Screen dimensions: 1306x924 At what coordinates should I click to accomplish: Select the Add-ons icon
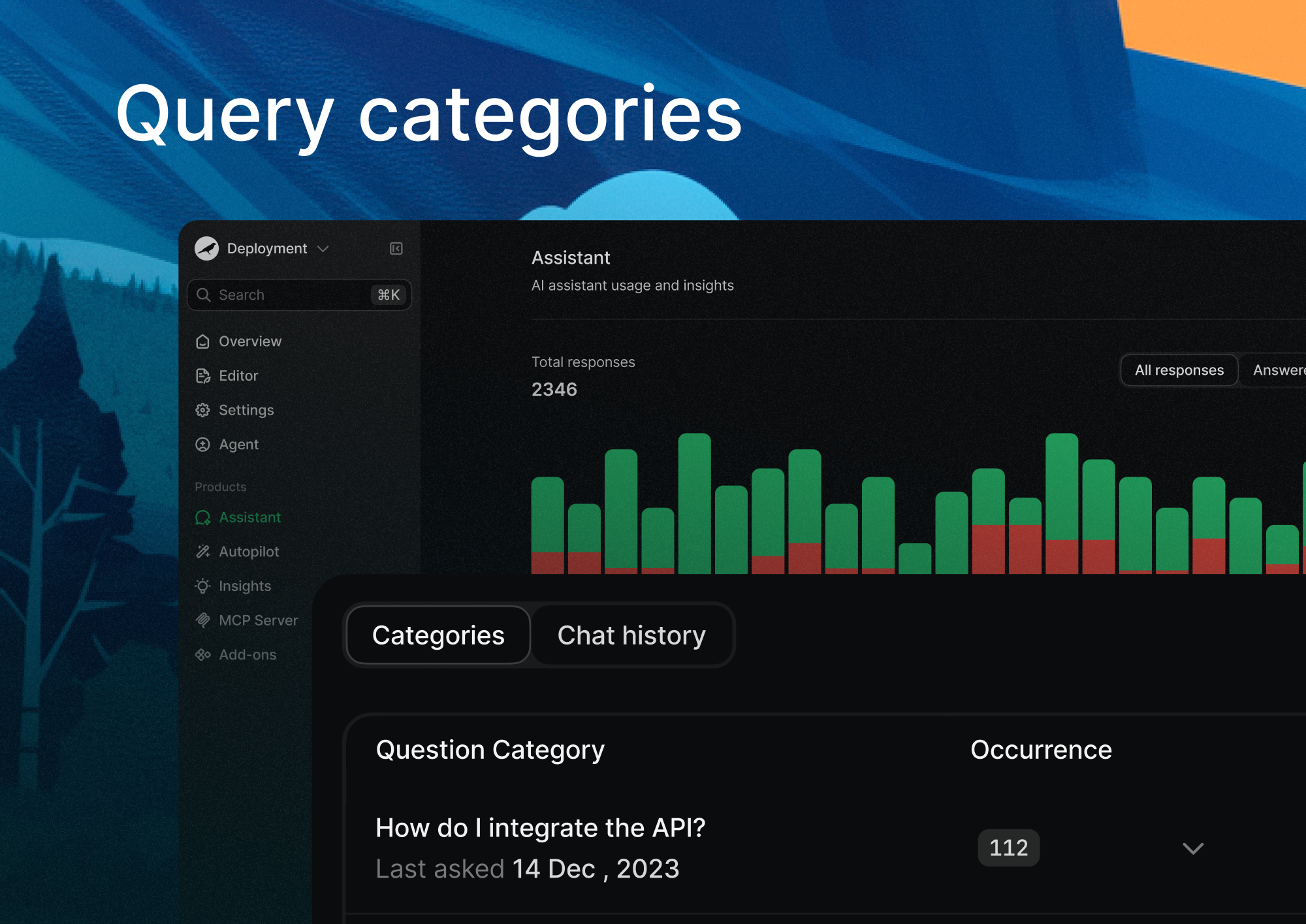coord(203,654)
